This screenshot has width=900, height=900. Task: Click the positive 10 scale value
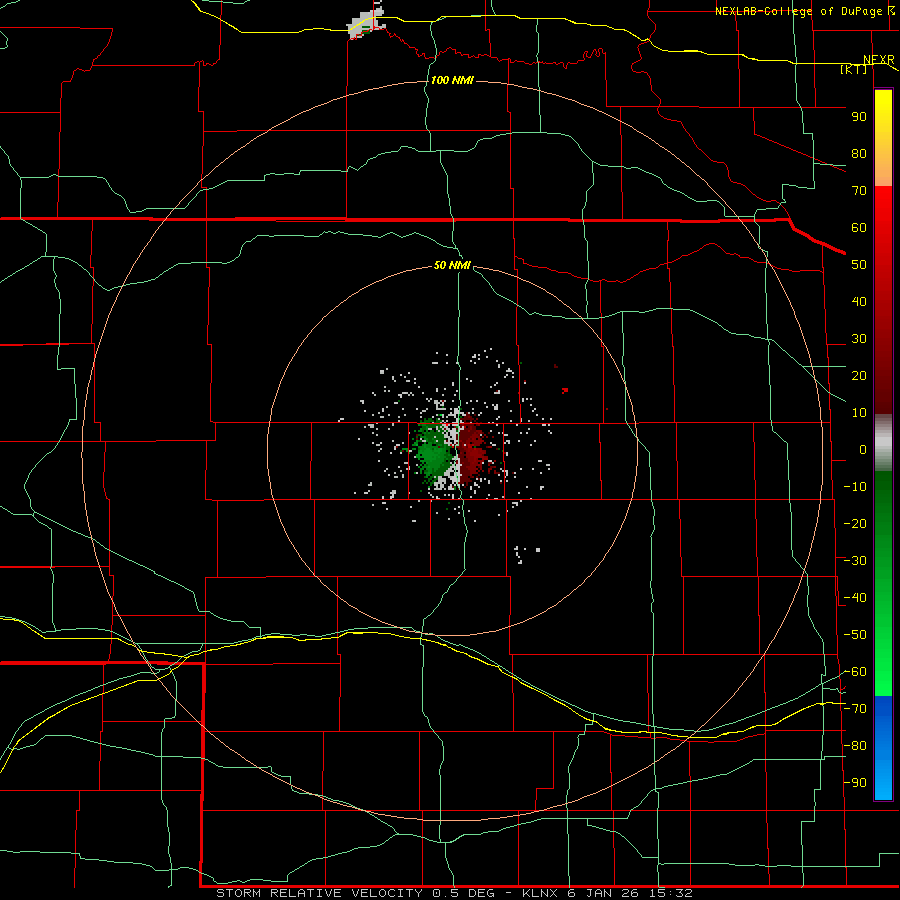click(x=859, y=413)
